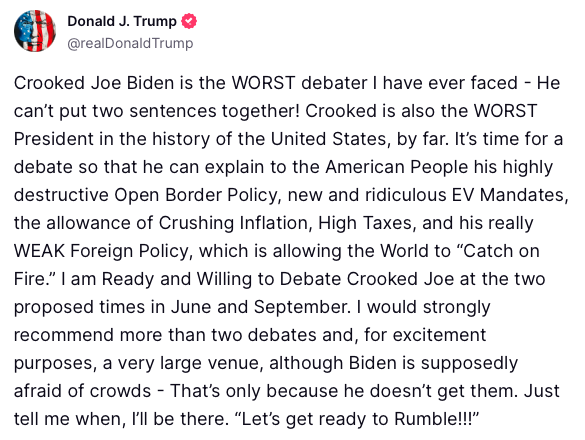585x440 pixels.
Task: Click the words "afraid of crowds"
Action: point(82,391)
